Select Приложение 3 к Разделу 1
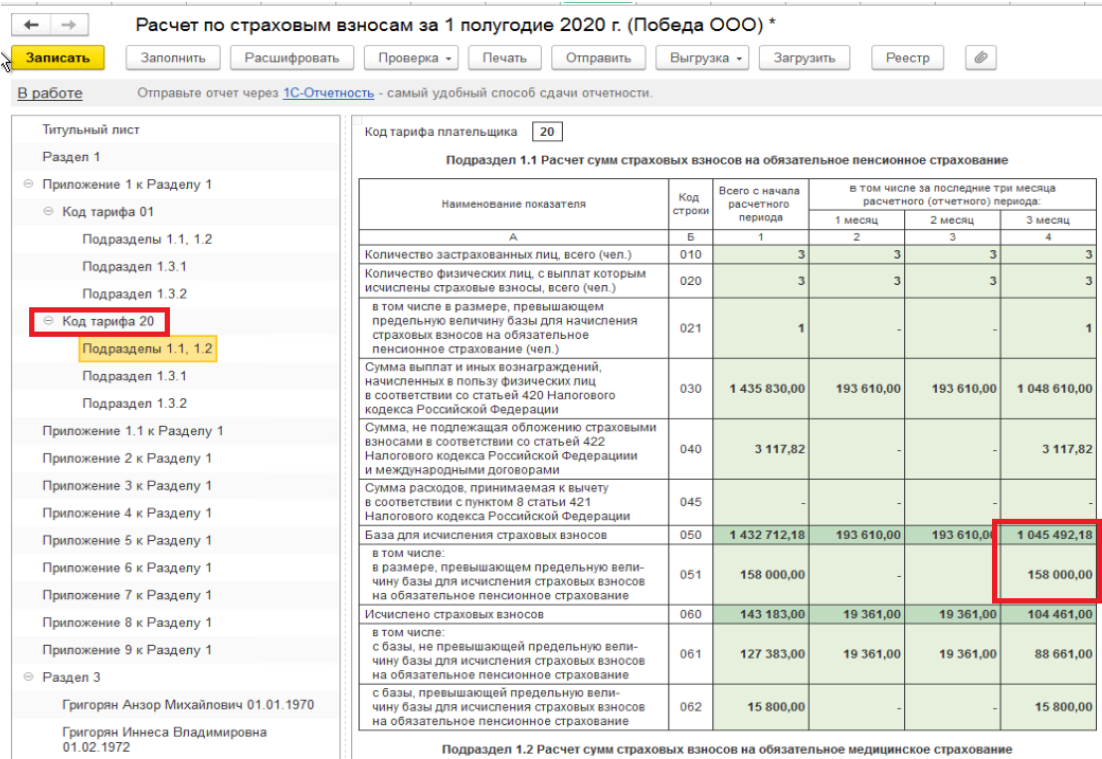 tap(127, 486)
